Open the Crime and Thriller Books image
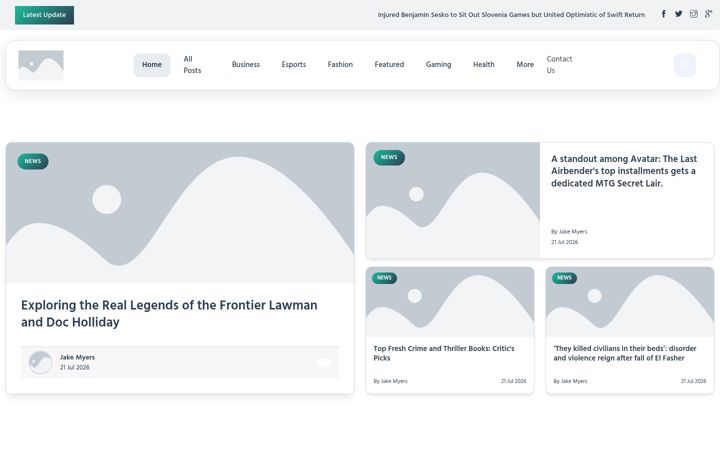The width and height of the screenshot is (720, 450). coord(450,302)
